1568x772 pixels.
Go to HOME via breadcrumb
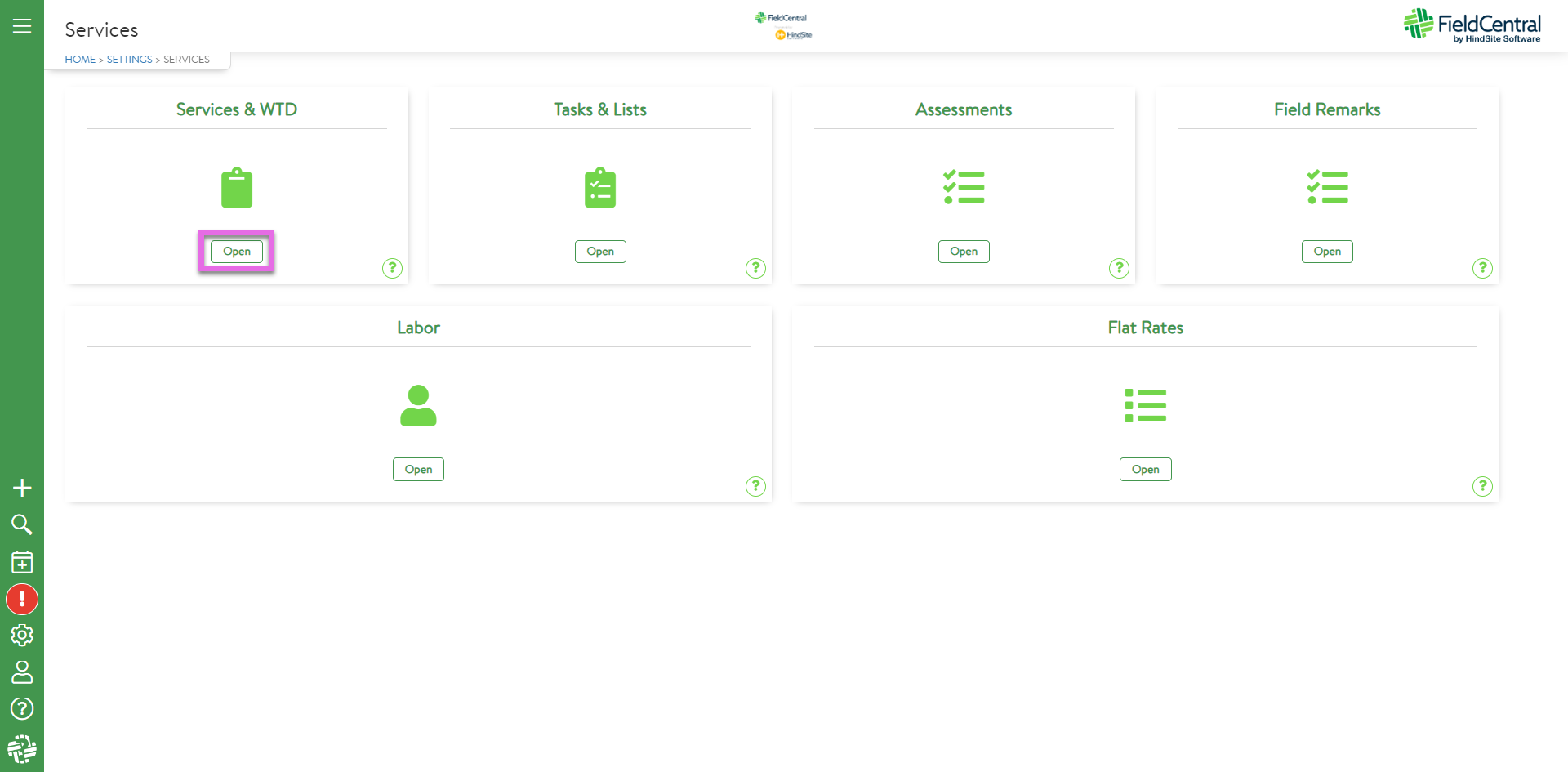pyautogui.click(x=80, y=60)
